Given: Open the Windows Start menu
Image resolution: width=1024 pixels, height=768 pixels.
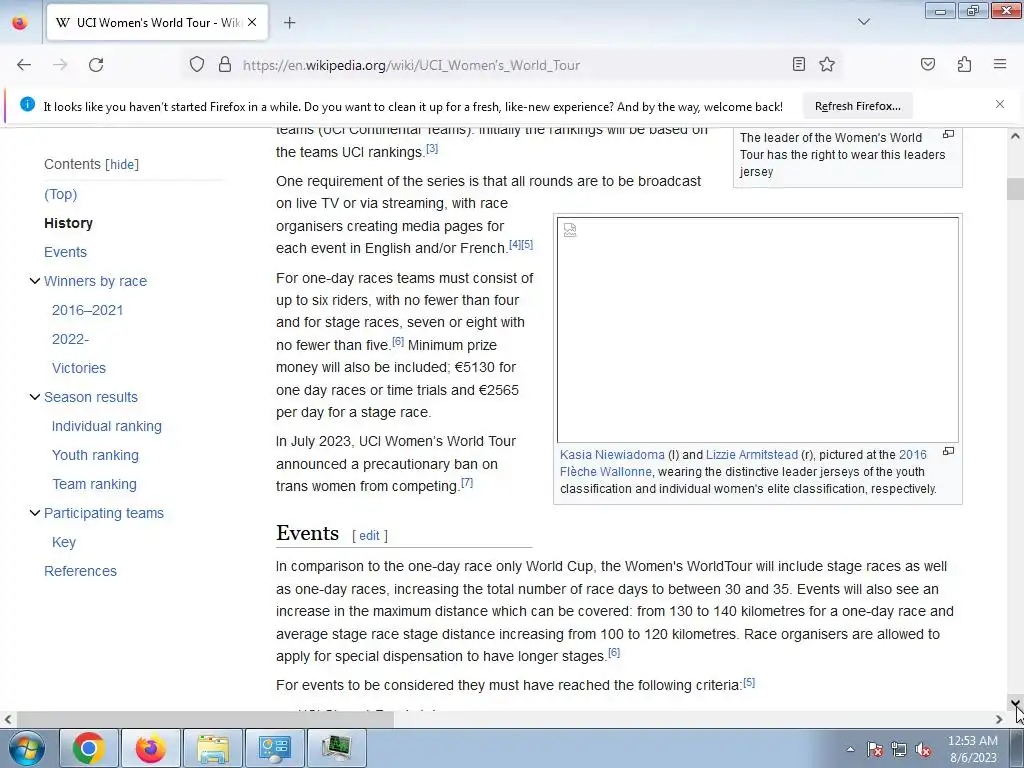Looking at the screenshot, I should [27, 748].
